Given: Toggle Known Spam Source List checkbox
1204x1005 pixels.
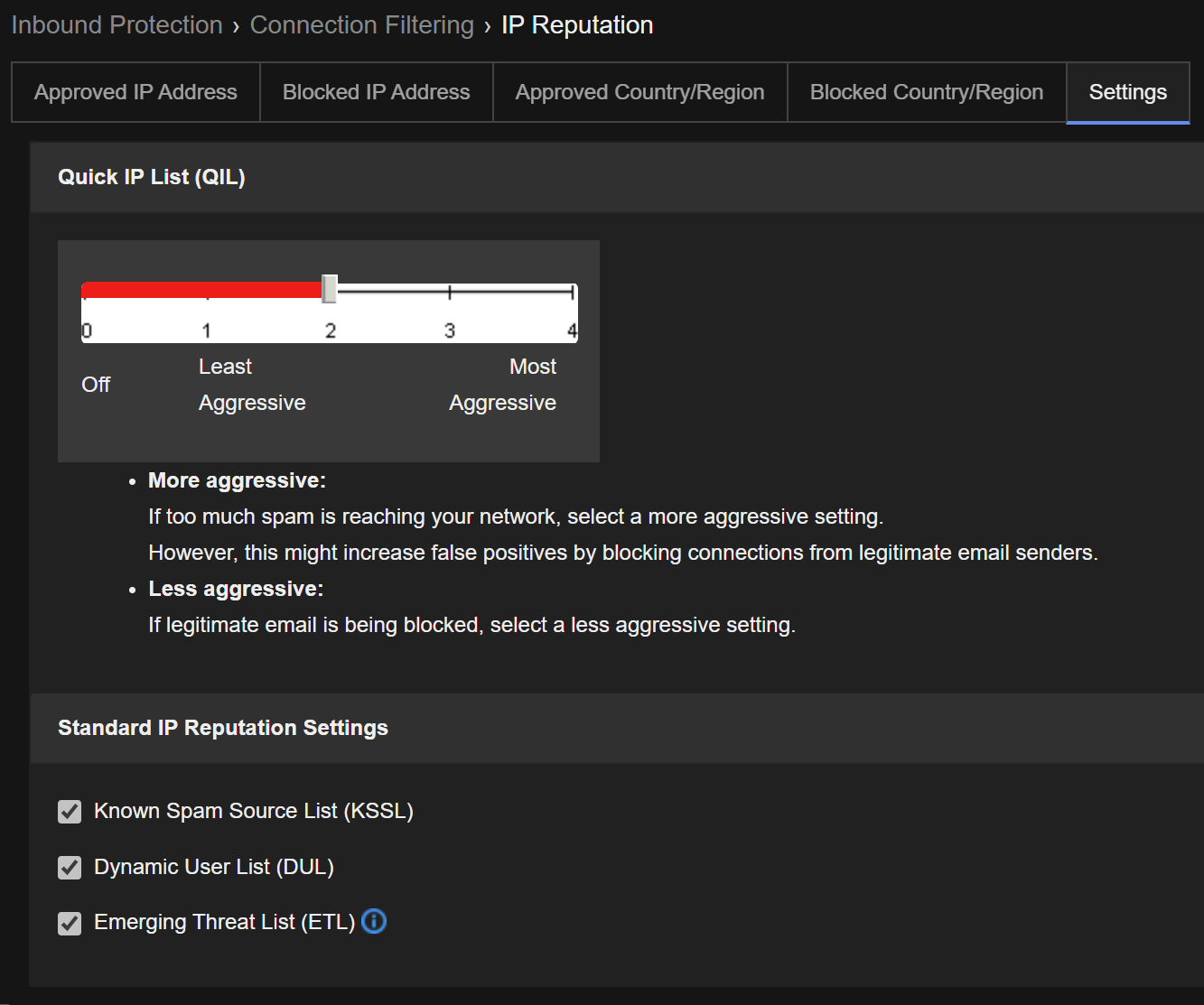Looking at the screenshot, I should click(70, 812).
